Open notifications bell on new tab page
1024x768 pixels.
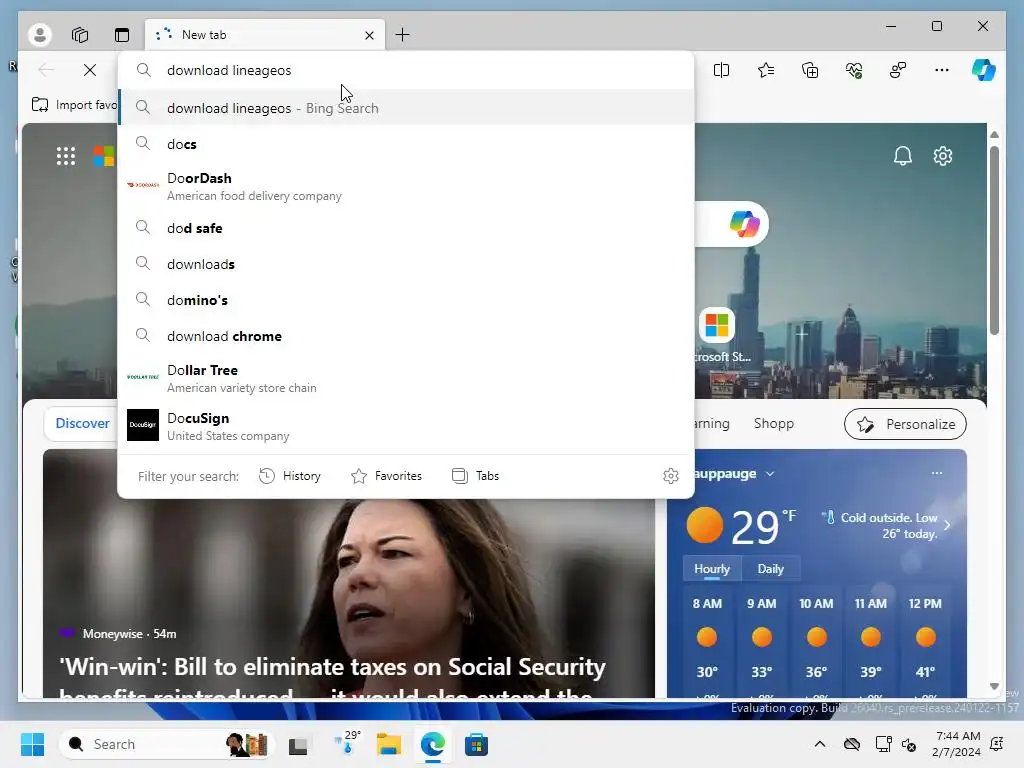point(903,156)
